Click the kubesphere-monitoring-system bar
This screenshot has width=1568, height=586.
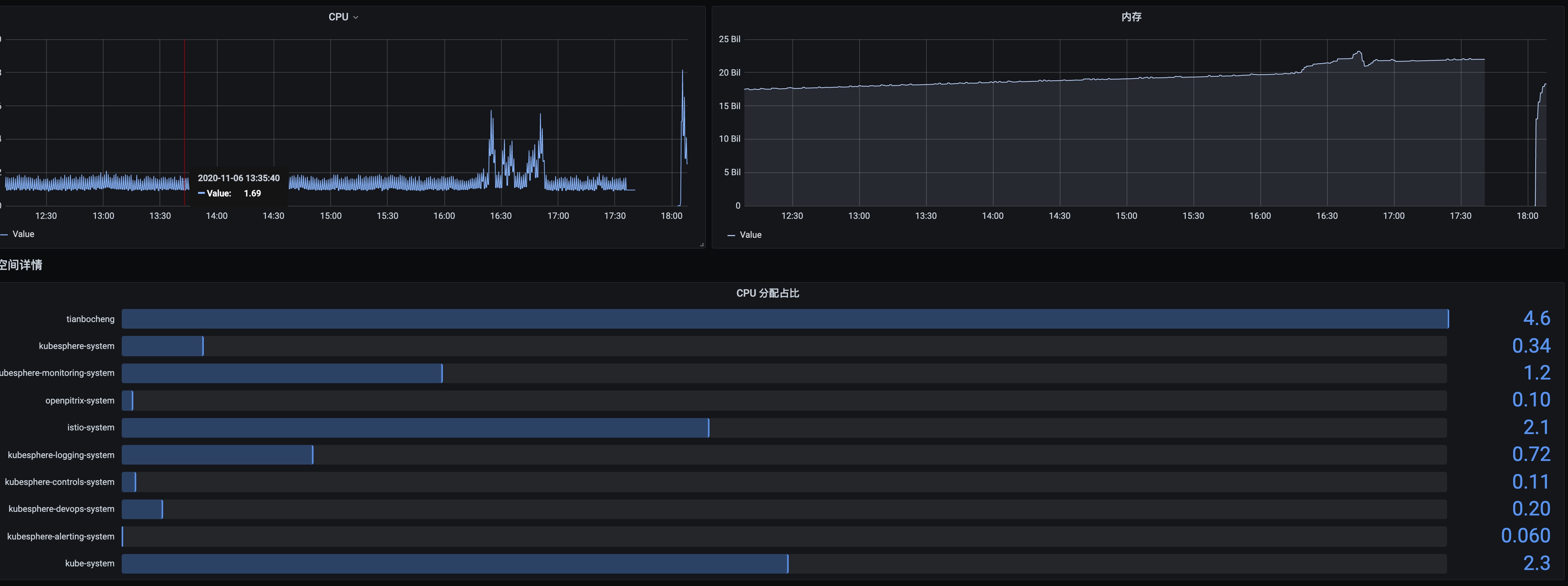(281, 373)
